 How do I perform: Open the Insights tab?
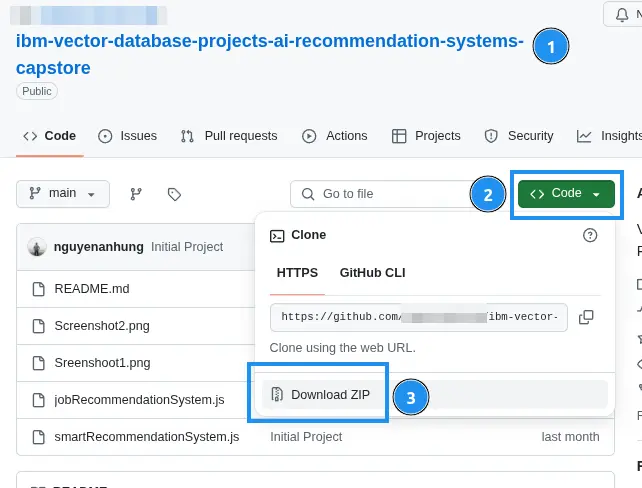click(x=609, y=136)
